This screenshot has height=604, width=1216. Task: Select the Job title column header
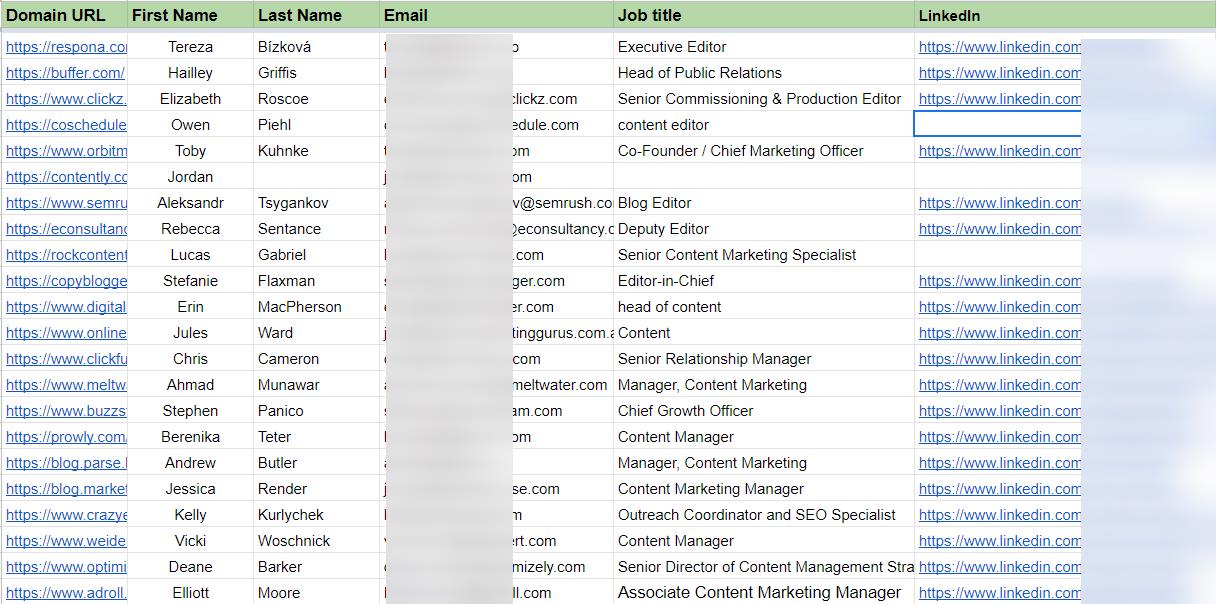pyautogui.click(x=764, y=15)
